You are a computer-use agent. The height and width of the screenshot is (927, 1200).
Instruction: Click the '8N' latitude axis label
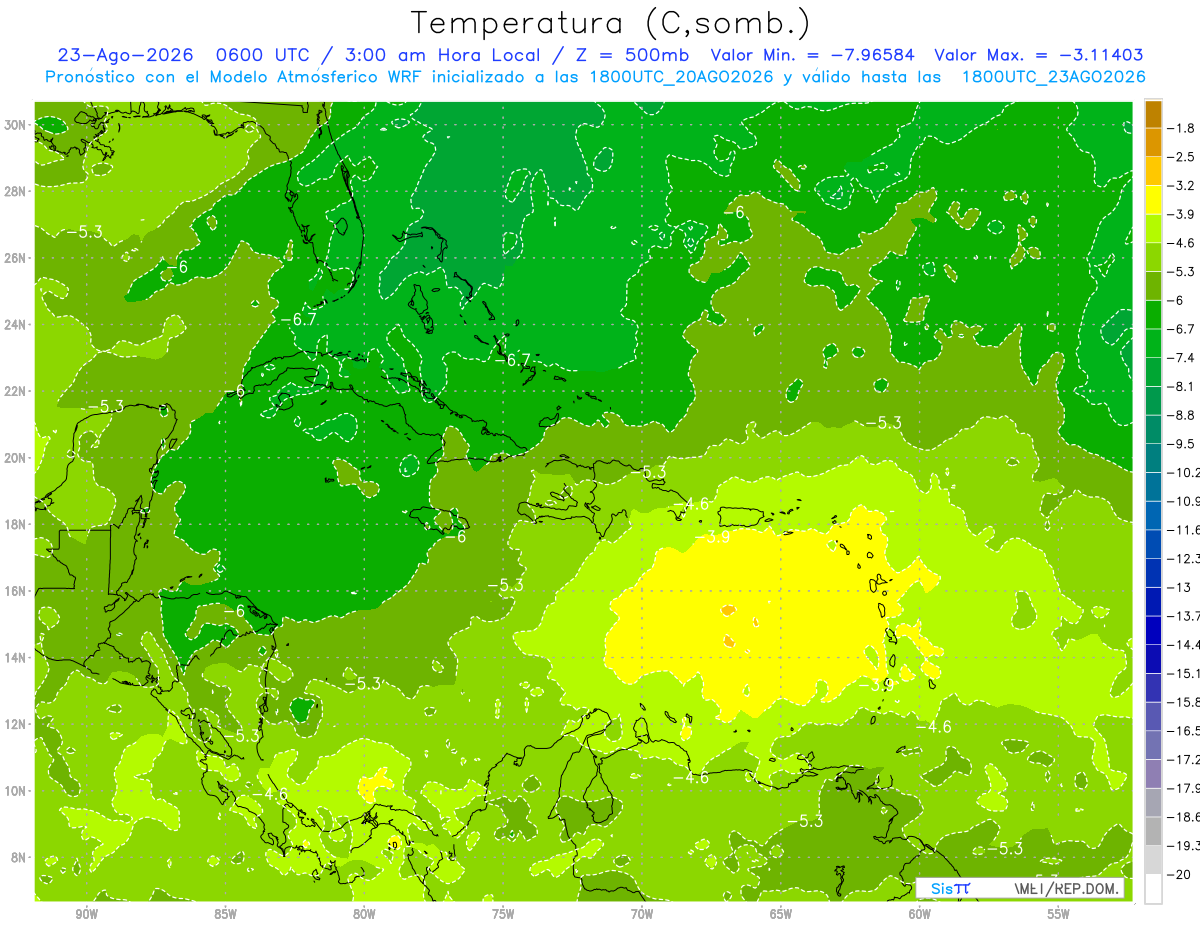coord(20,857)
